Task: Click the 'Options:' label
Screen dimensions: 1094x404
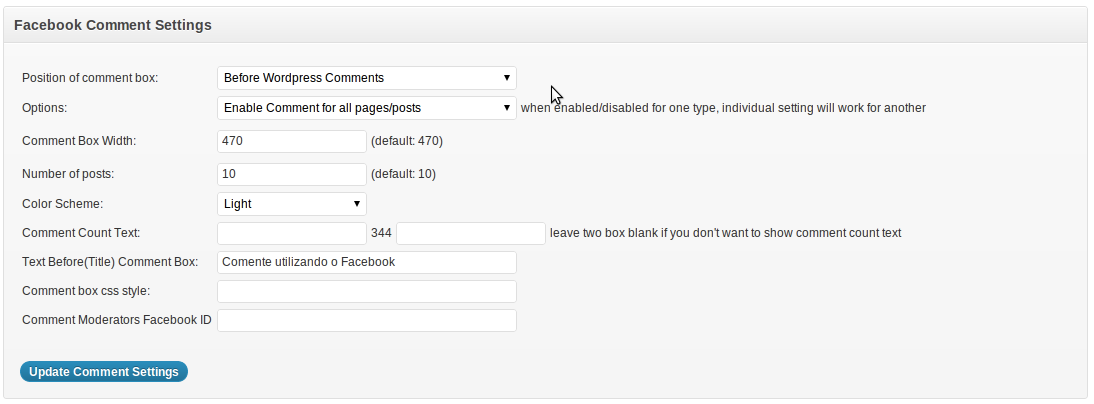Action: 45,108
